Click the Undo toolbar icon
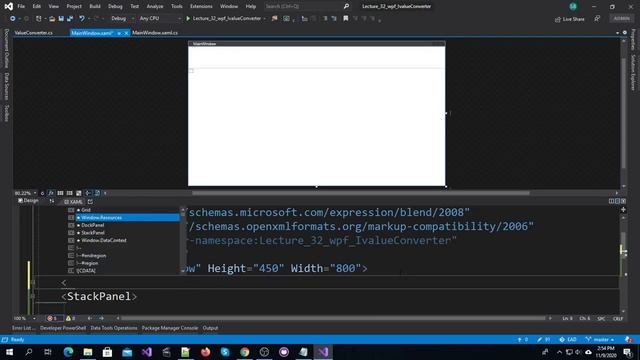The height and width of the screenshot is (360, 640). (x=82, y=19)
